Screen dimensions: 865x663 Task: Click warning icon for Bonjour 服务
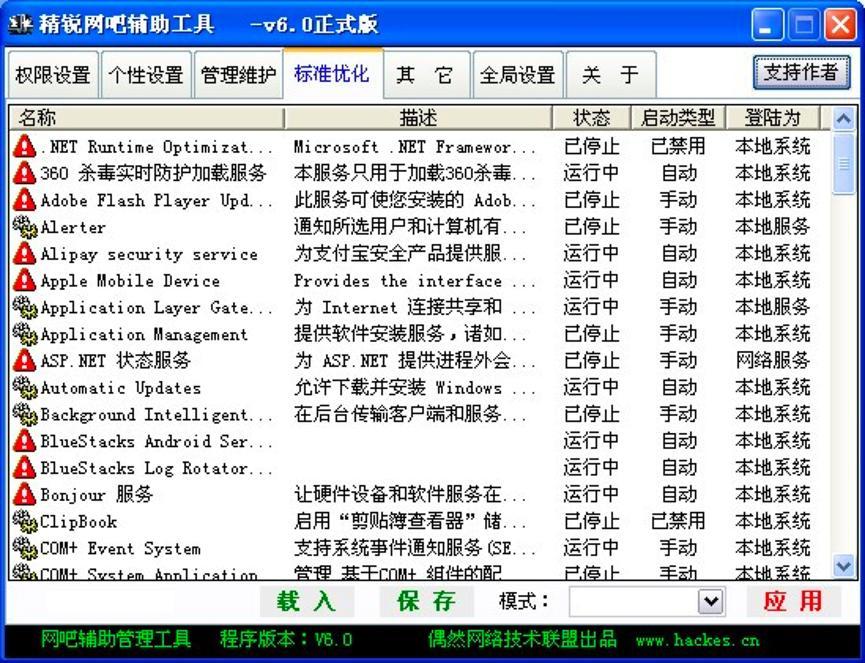[24, 494]
